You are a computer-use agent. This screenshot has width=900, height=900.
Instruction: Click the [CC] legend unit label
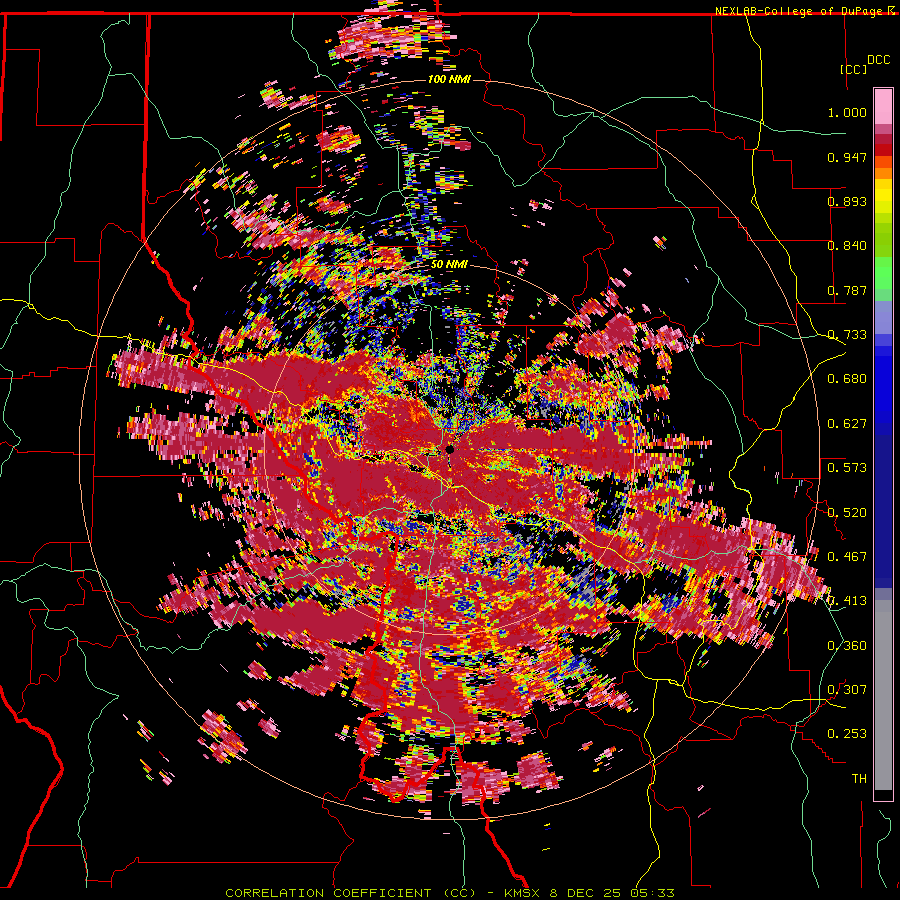point(854,69)
